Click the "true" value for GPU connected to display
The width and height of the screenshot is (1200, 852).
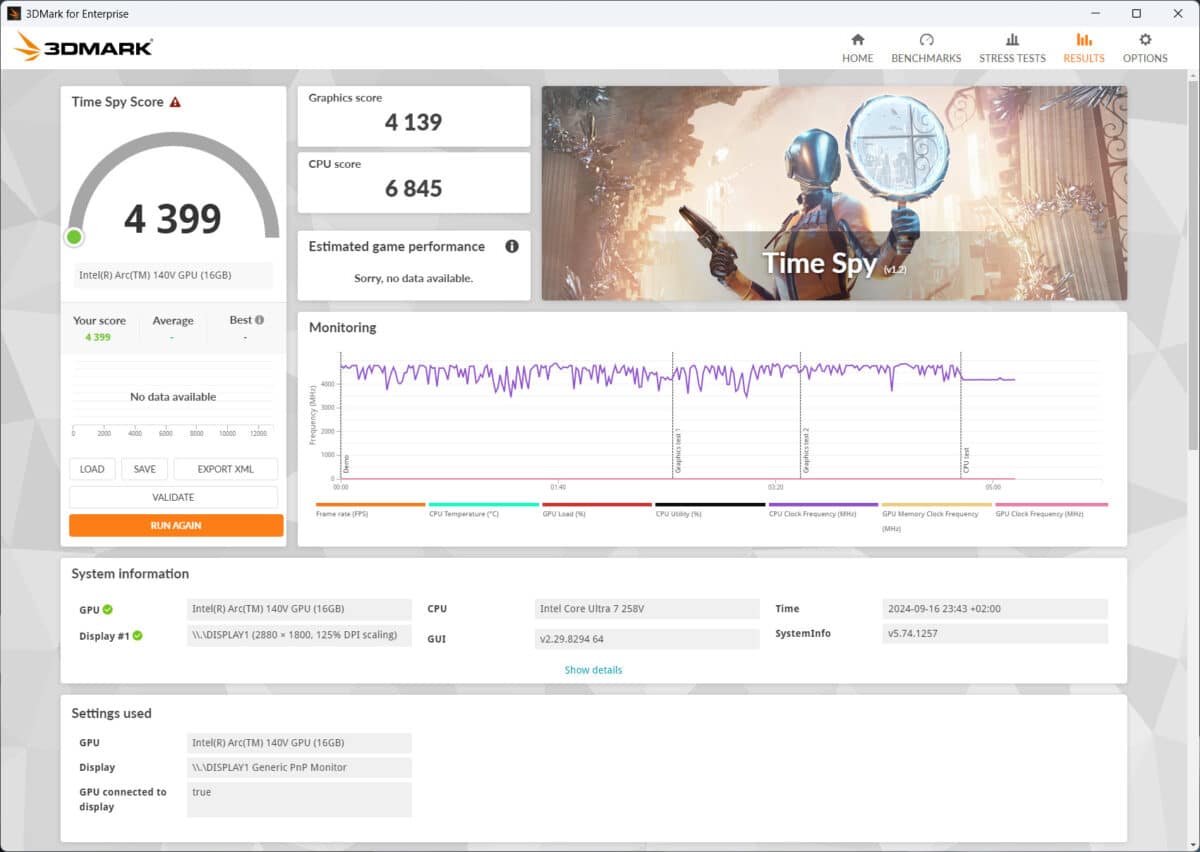[x=299, y=800]
